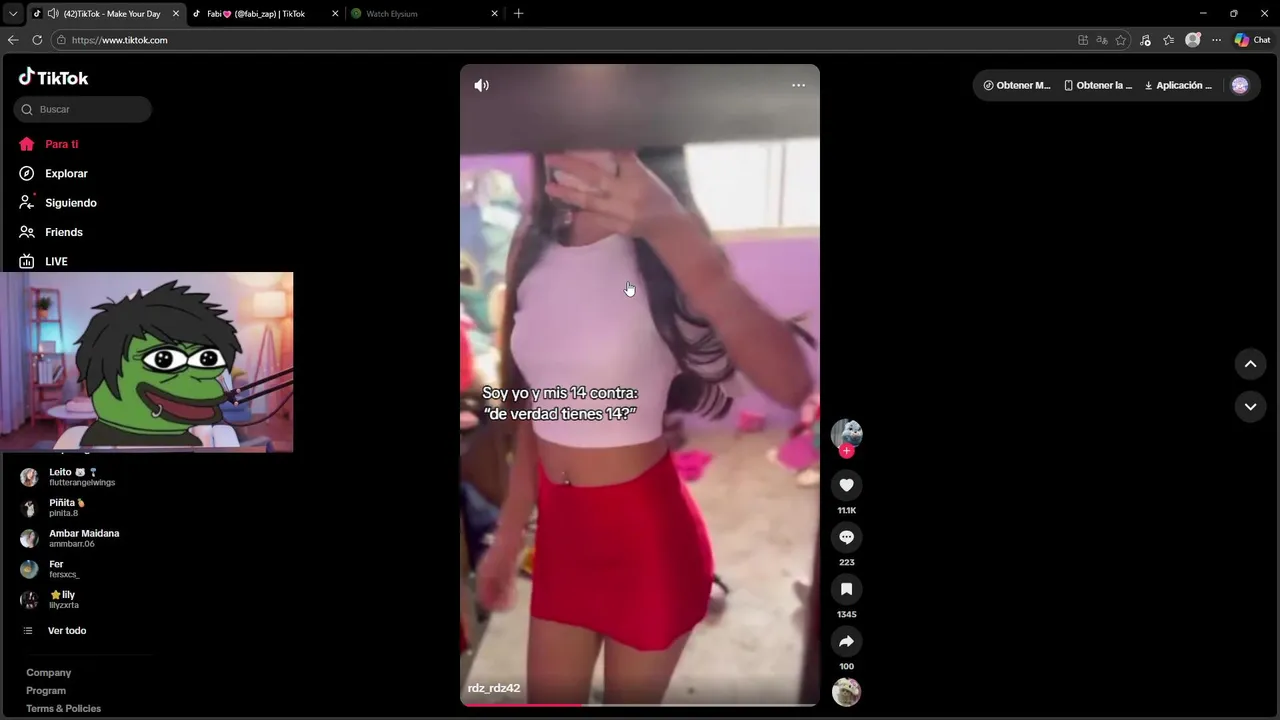Close the Watch Elysium tab
Screen dimensions: 1280x720
coord(494,14)
